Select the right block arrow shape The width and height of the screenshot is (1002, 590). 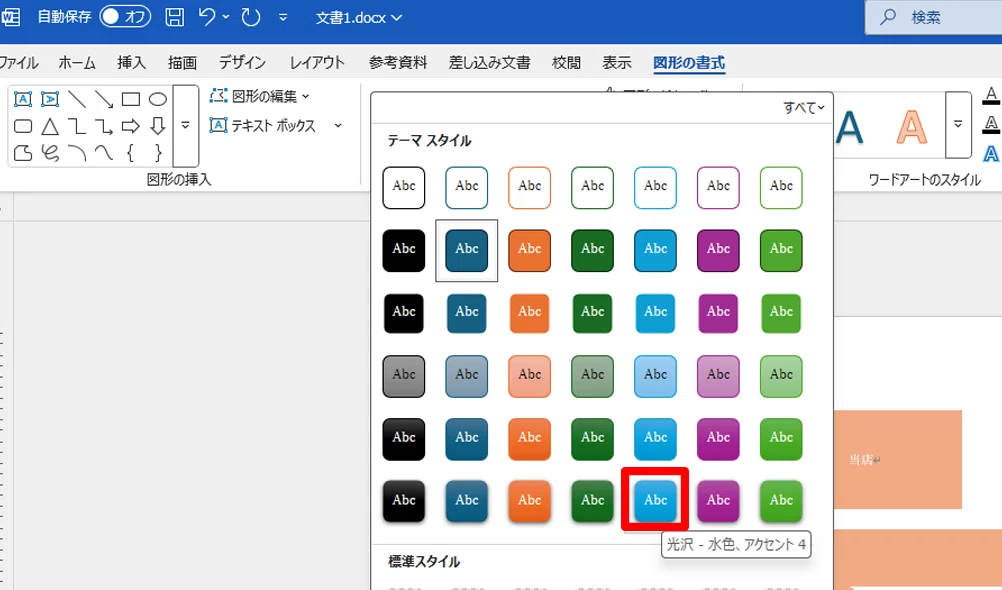pyautogui.click(x=130, y=126)
